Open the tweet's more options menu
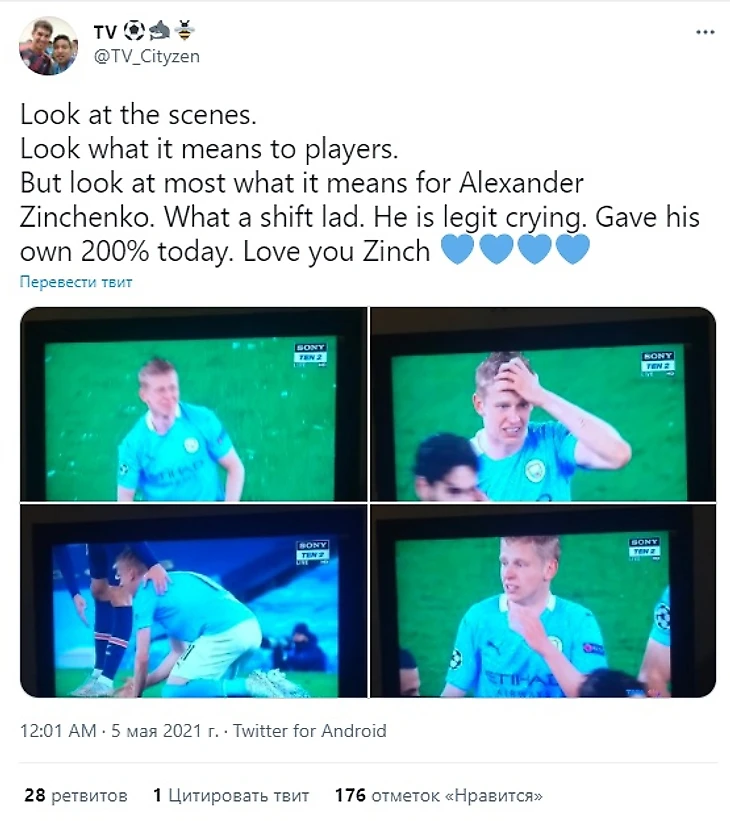 [705, 32]
